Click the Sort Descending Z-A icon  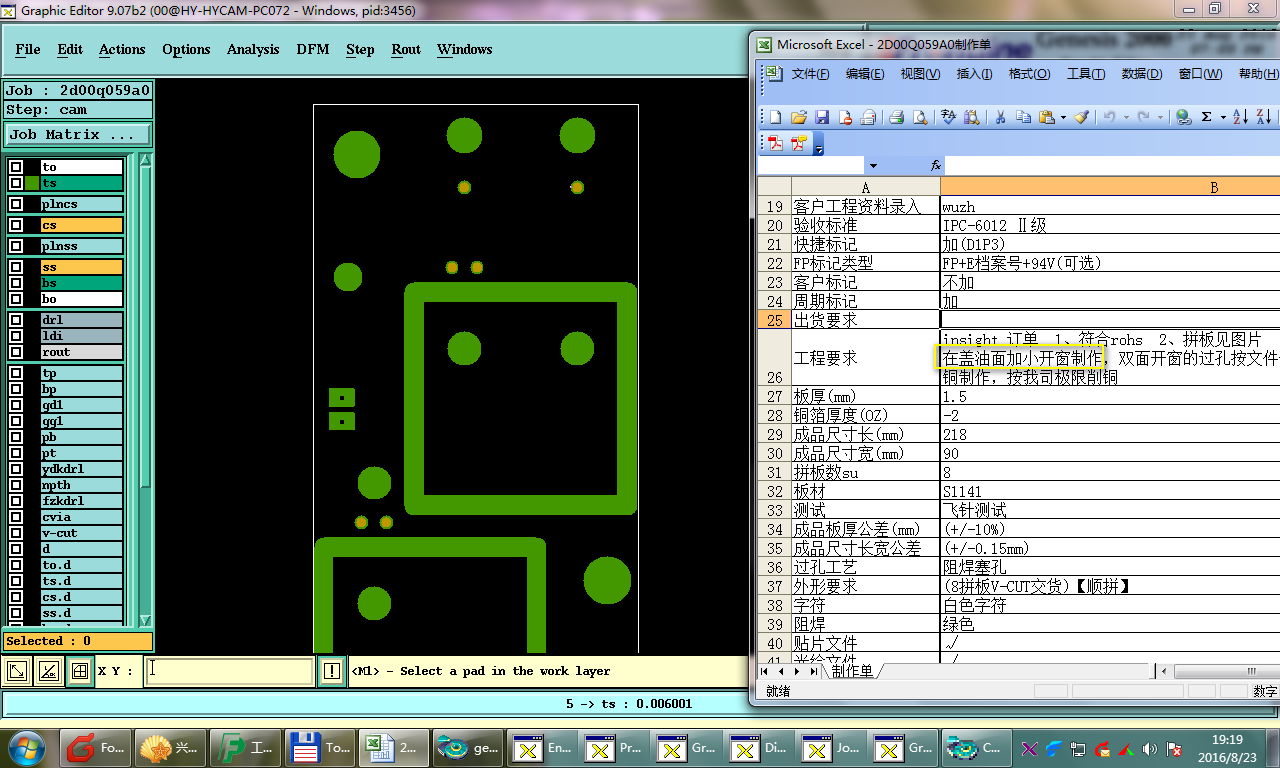[x=1263, y=117]
